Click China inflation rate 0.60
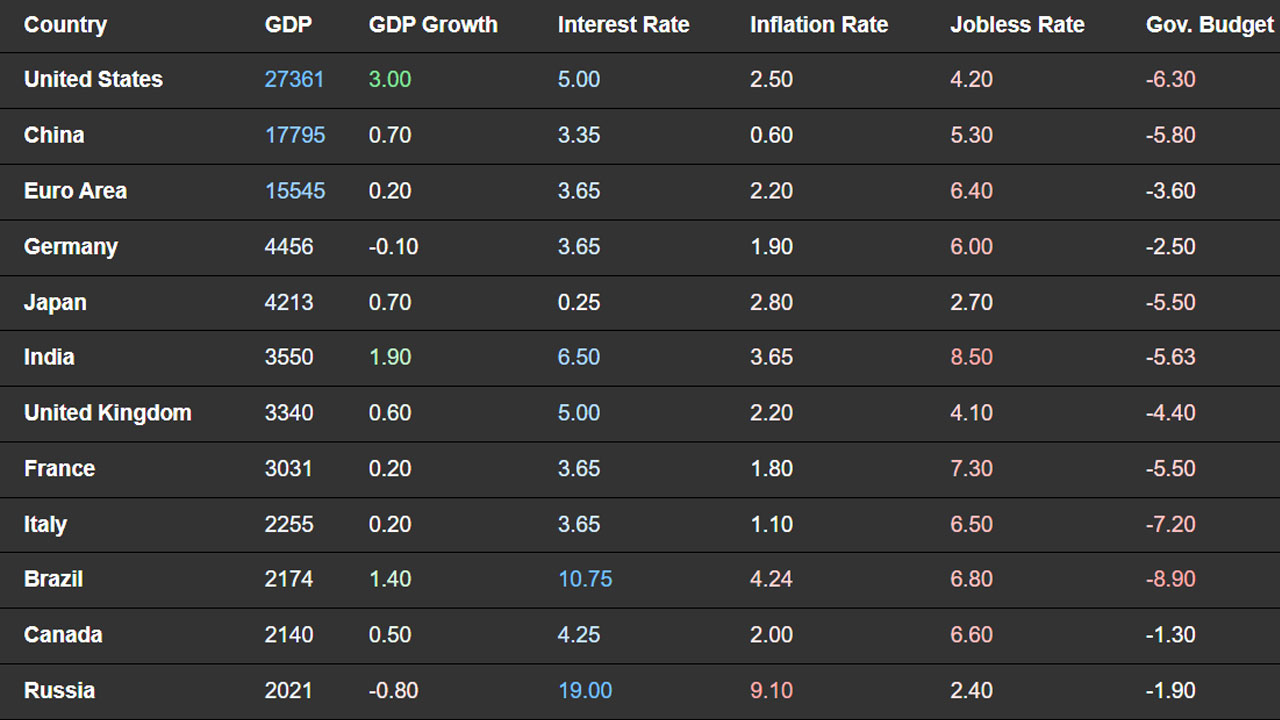 click(772, 135)
